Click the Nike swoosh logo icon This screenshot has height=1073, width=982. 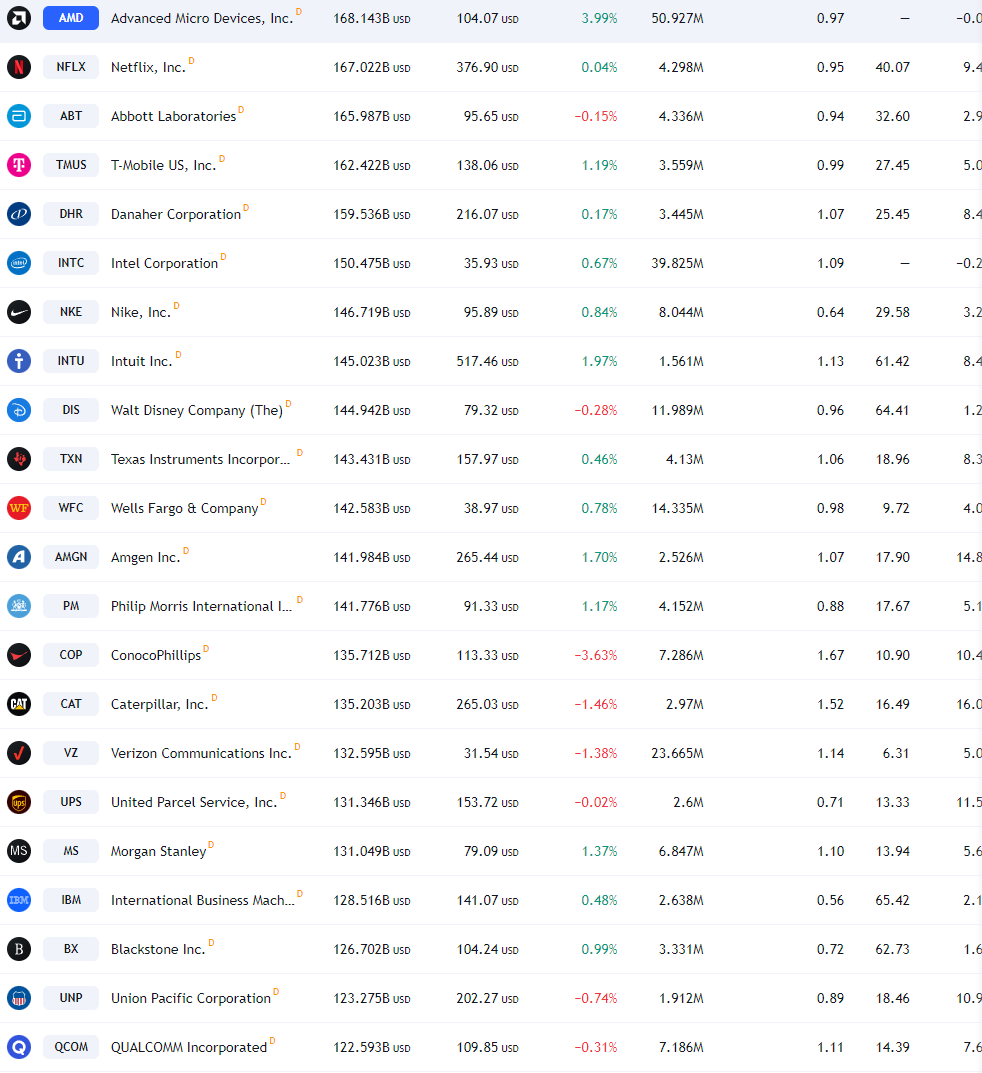pyautogui.click(x=19, y=312)
